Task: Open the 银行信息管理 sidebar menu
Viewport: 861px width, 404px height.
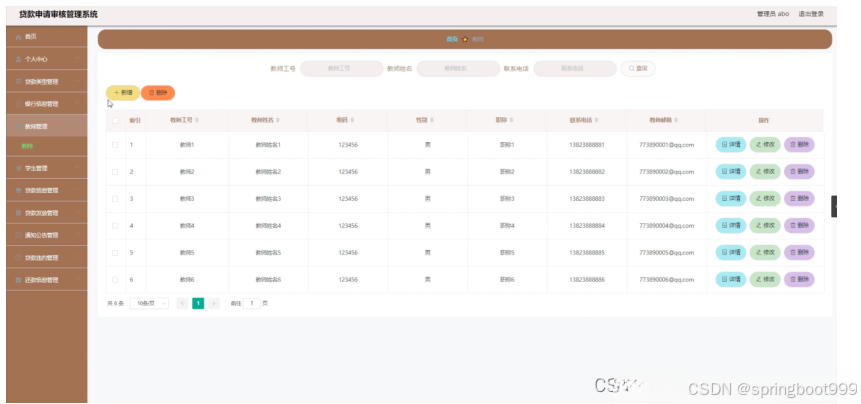Action: [x=47, y=104]
